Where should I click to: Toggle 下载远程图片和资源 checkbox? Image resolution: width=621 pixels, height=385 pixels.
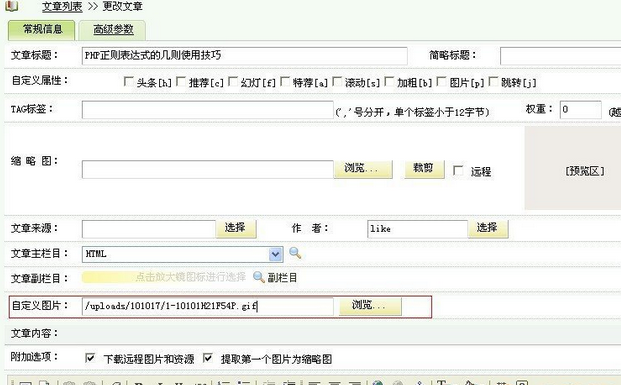(90, 358)
